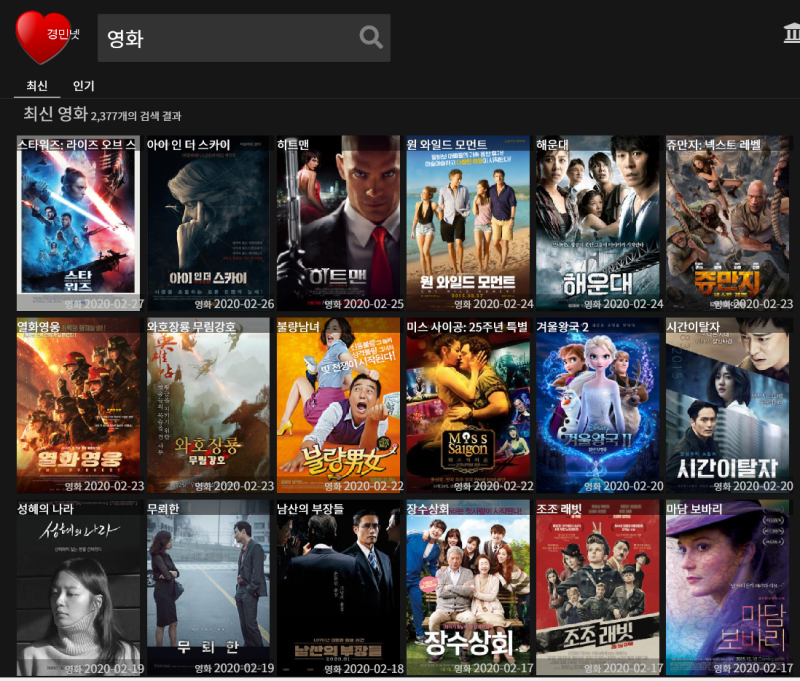Choose the 성혜의 나라 poster

click(x=78, y=588)
